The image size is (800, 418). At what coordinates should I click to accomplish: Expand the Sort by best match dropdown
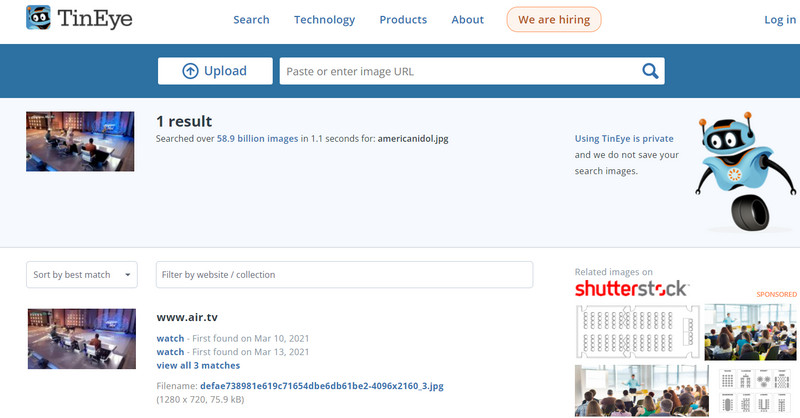click(x=83, y=274)
